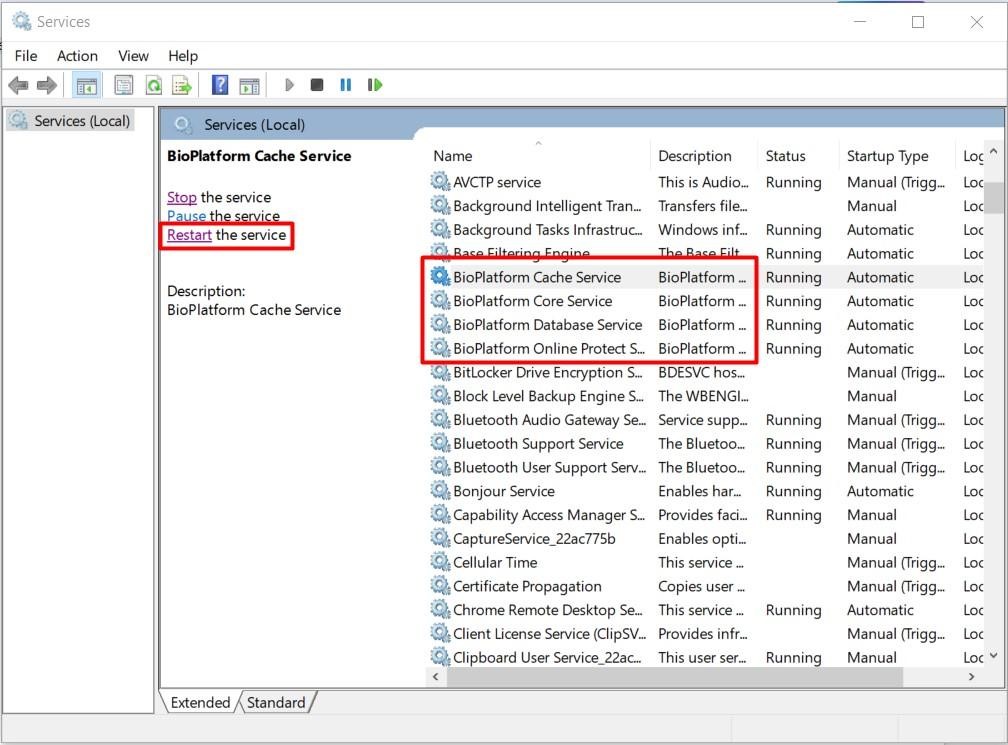
Task: Open the File menu
Action: (x=26, y=56)
